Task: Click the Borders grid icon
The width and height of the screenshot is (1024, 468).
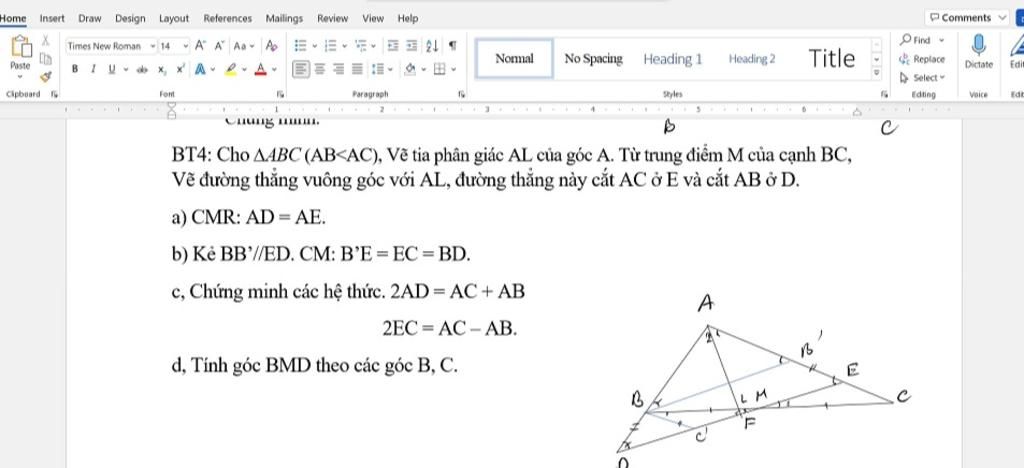Action: point(440,69)
